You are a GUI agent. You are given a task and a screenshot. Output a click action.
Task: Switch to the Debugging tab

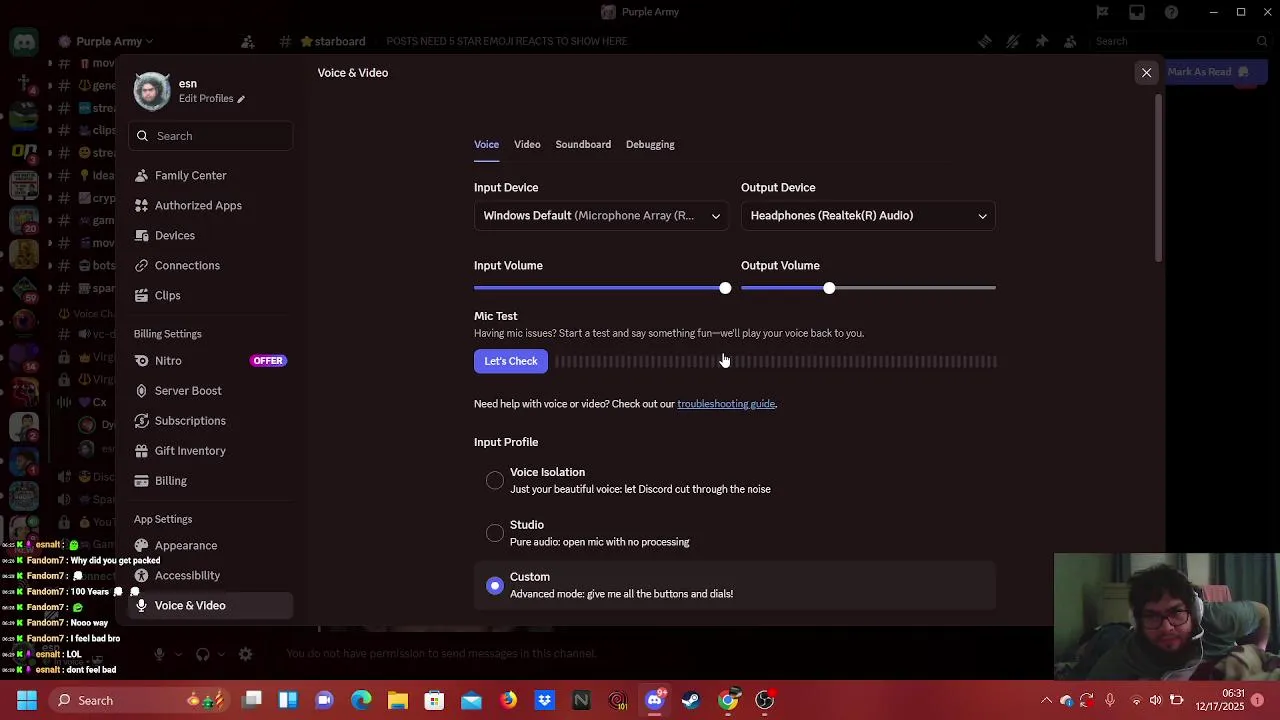point(650,144)
